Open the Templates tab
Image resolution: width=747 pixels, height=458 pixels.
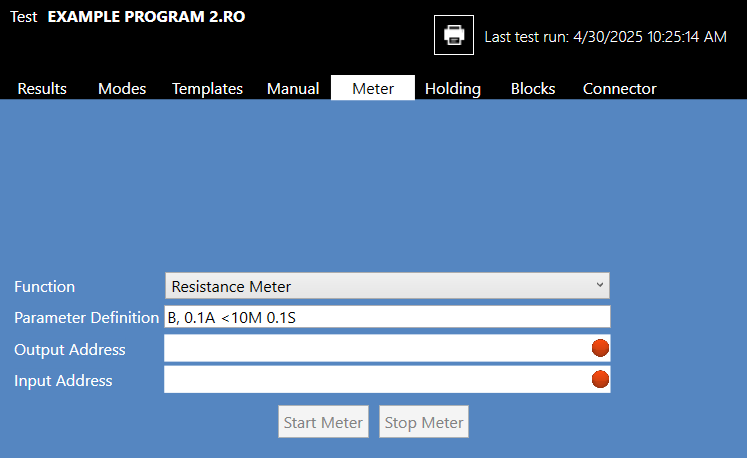pos(207,89)
